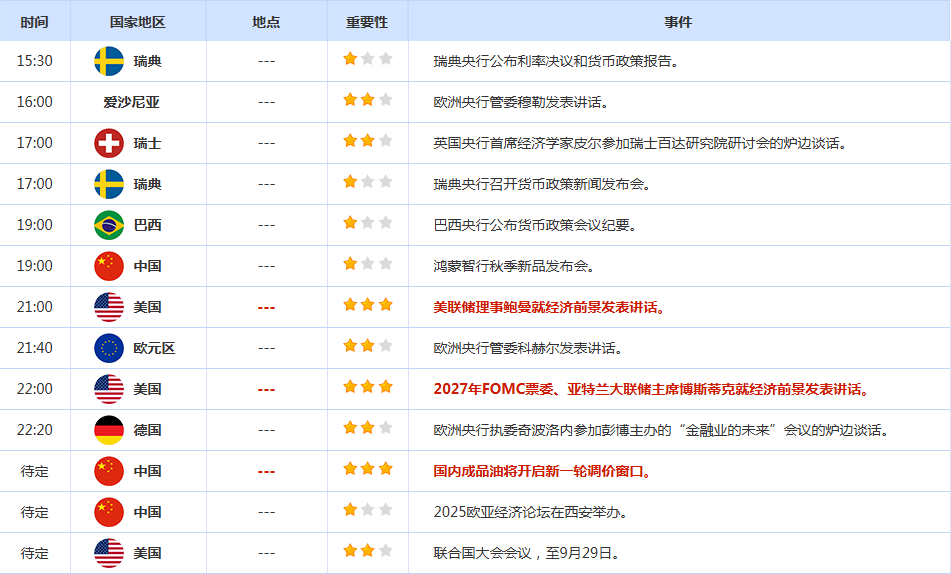Click US flag in the 21:00 row
The image size is (951, 574).
coord(109,307)
